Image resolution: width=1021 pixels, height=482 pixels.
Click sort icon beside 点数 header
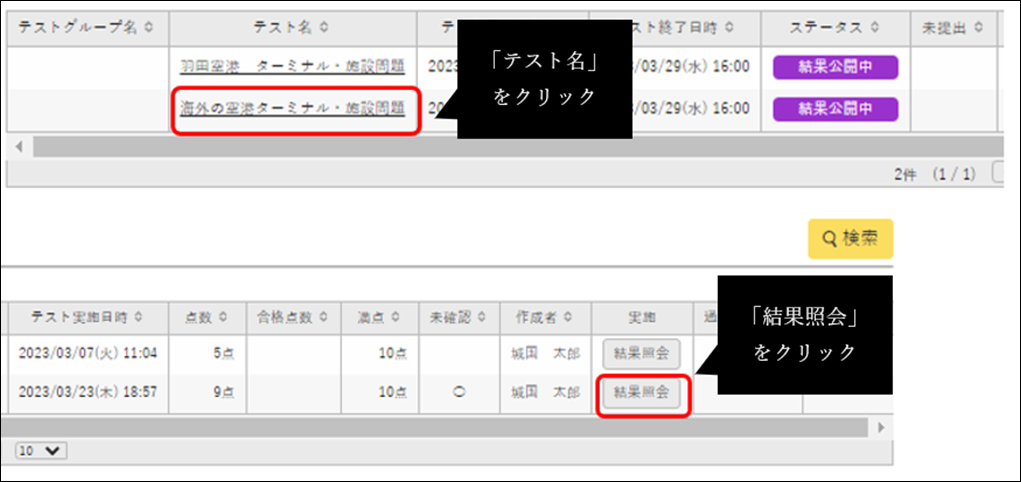click(223, 317)
